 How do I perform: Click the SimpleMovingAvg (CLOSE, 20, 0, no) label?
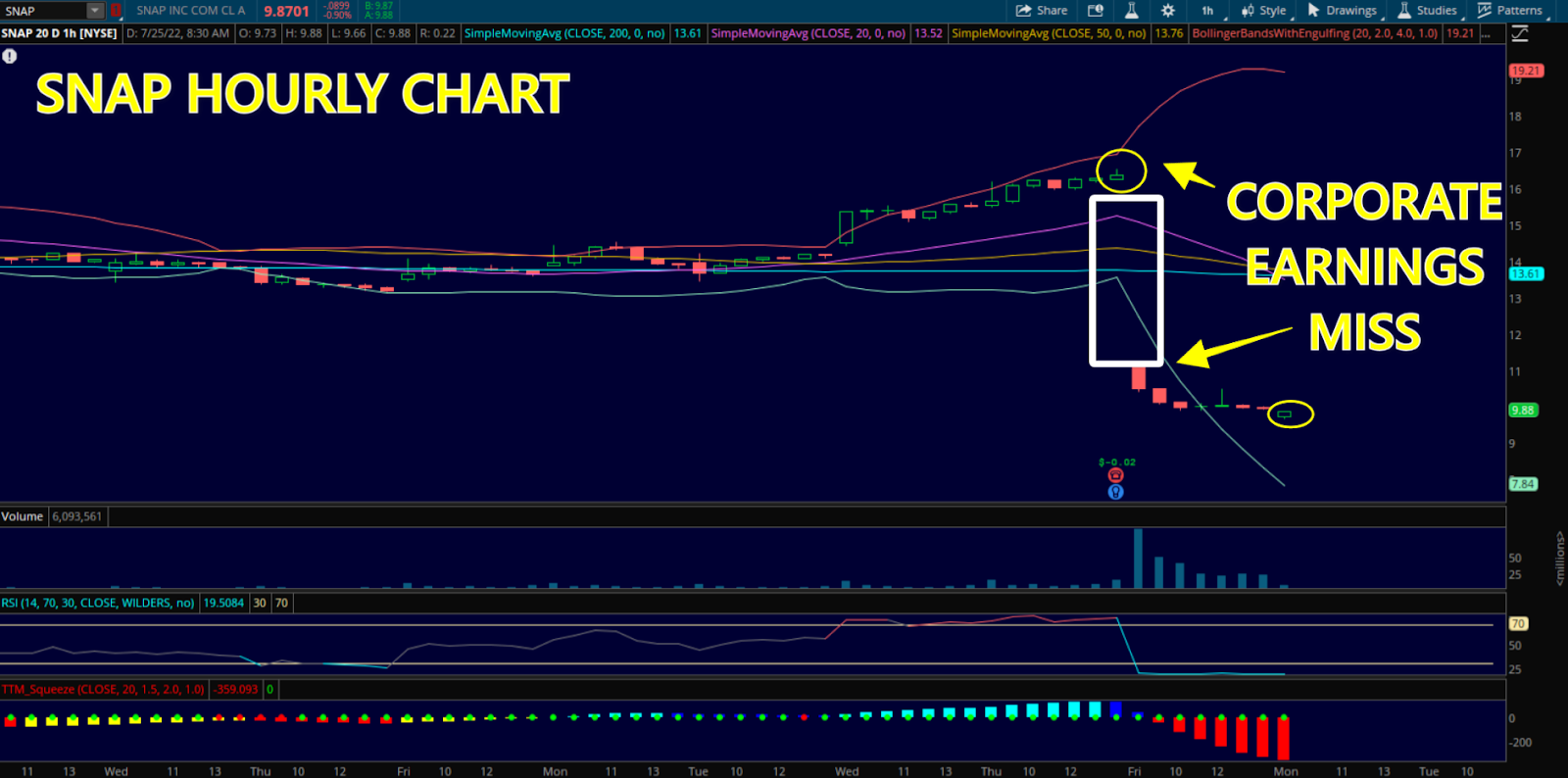(808, 33)
